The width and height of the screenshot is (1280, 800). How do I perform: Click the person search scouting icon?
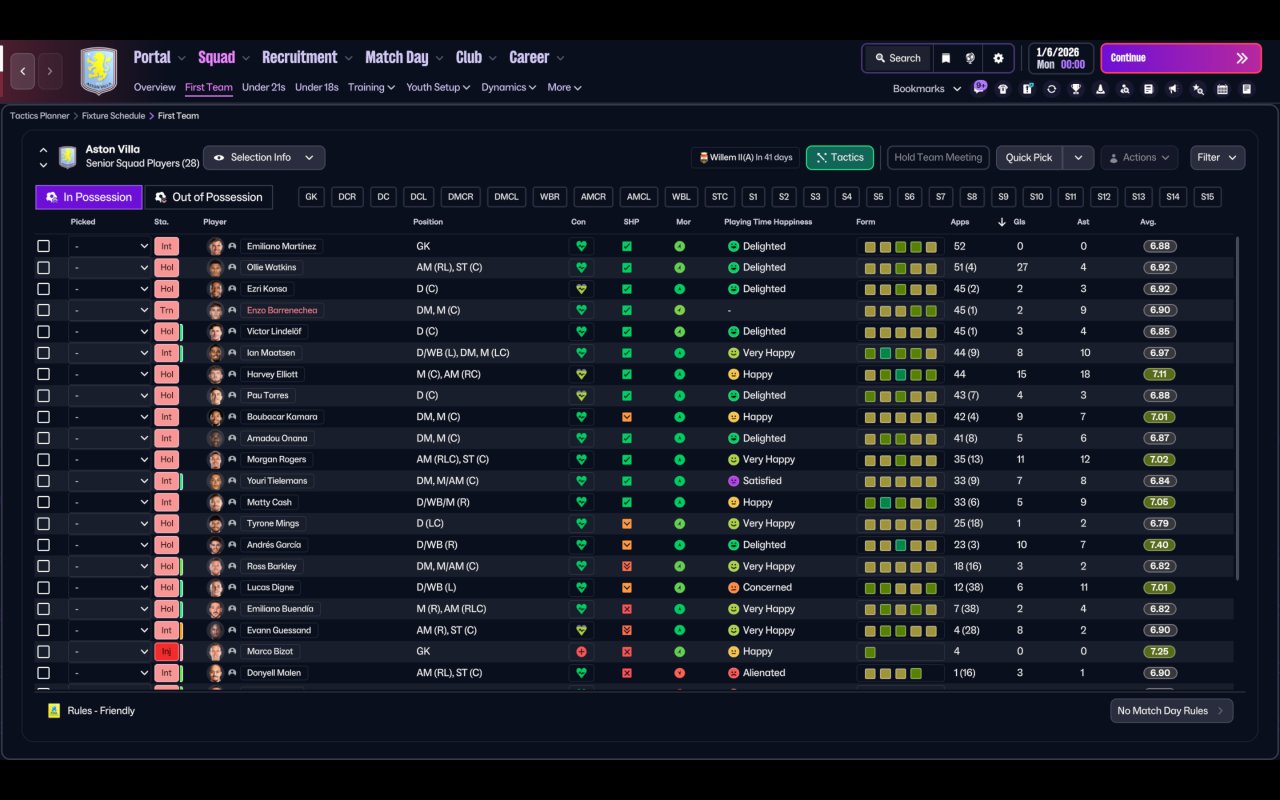point(1125,89)
